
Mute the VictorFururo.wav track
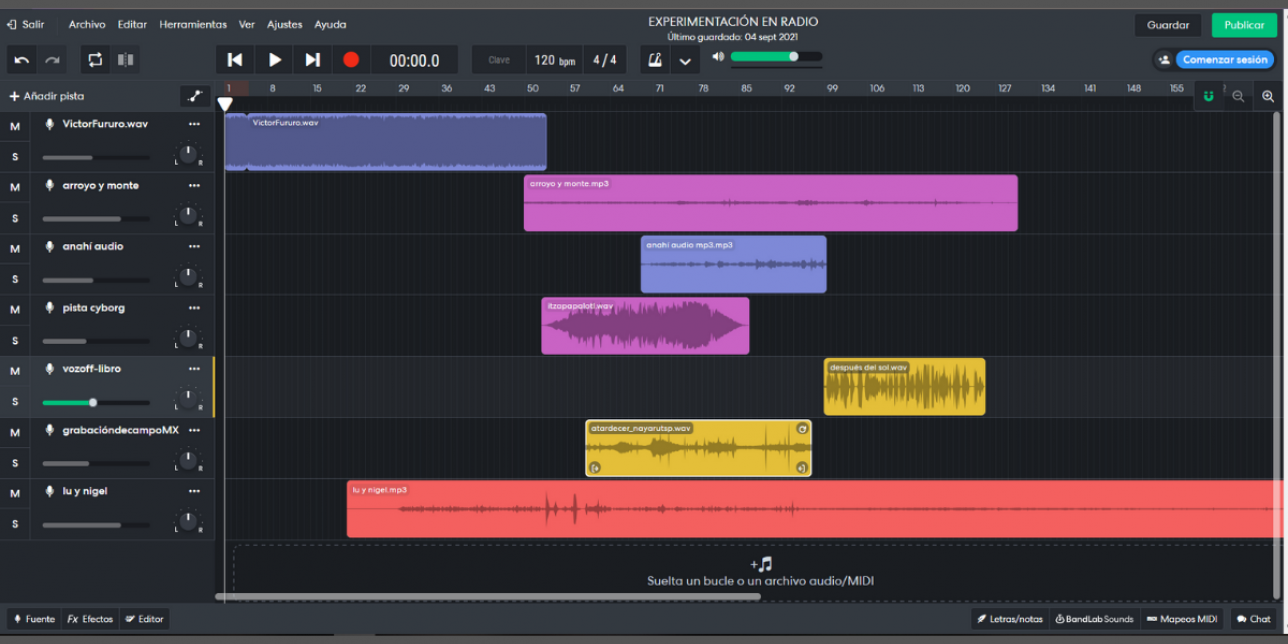pos(15,126)
